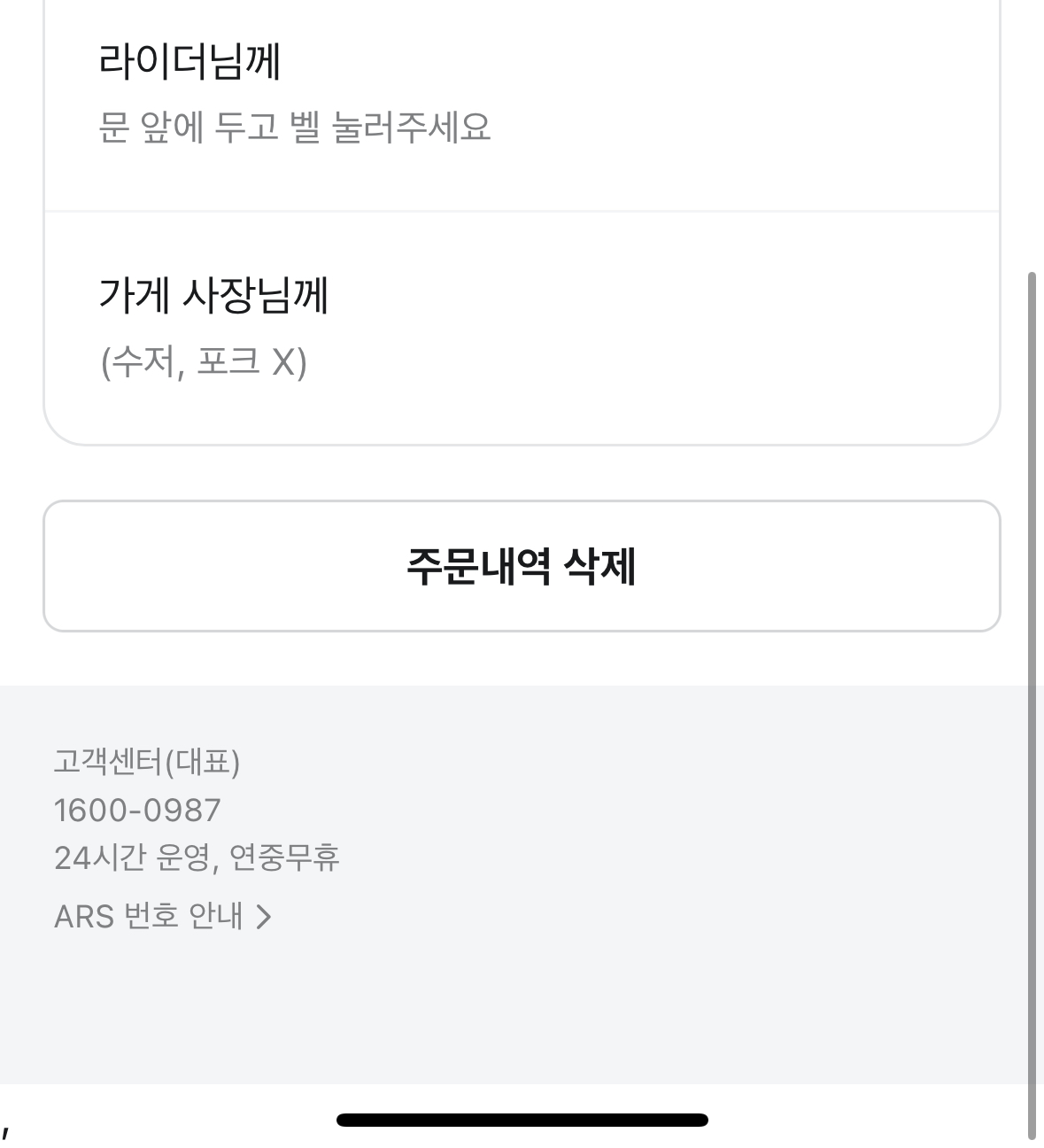Tap the black home indicator bar
The width and height of the screenshot is (1044, 1148).
point(522,1120)
